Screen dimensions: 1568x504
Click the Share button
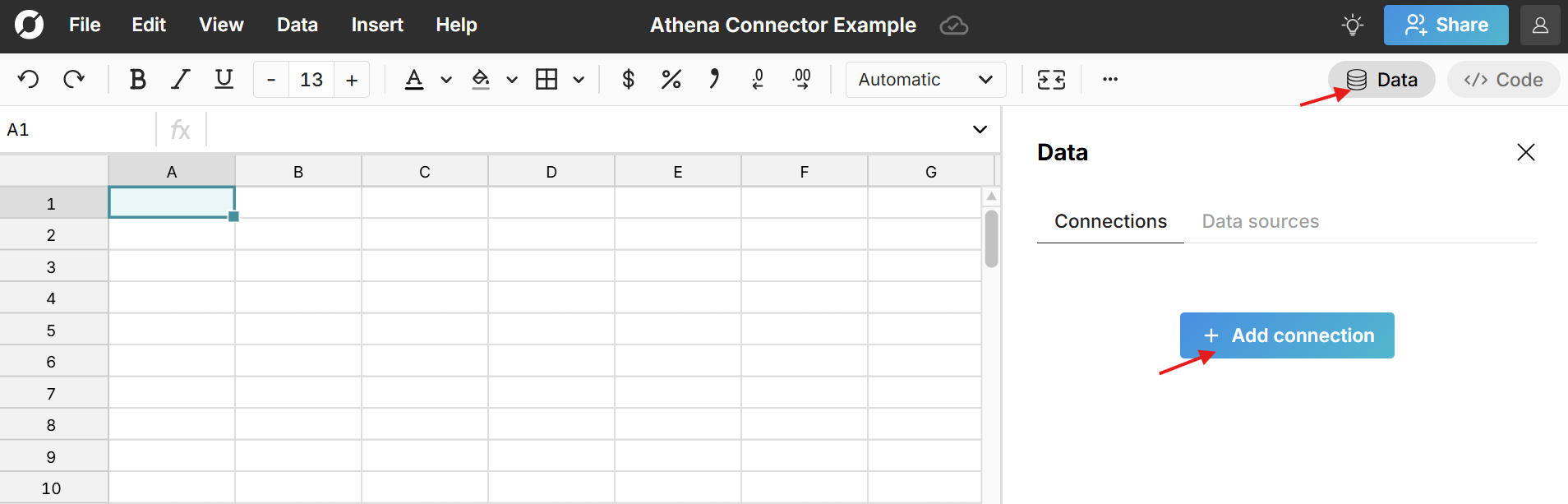click(x=1445, y=25)
